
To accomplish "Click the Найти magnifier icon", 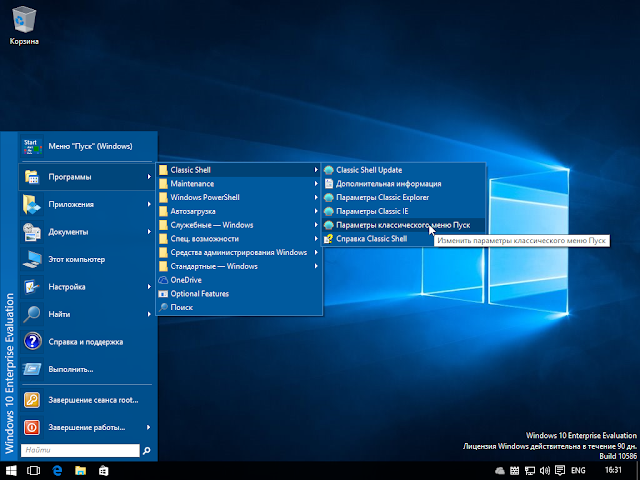I will click(32, 314).
